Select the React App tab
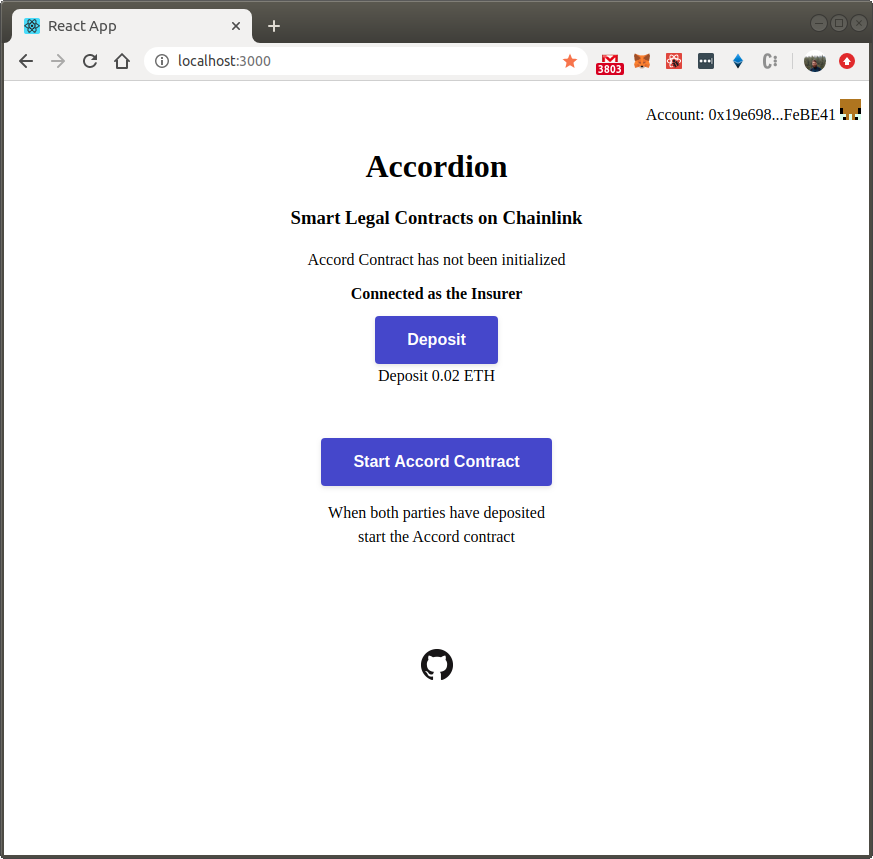The height and width of the screenshot is (859, 873). click(132, 26)
